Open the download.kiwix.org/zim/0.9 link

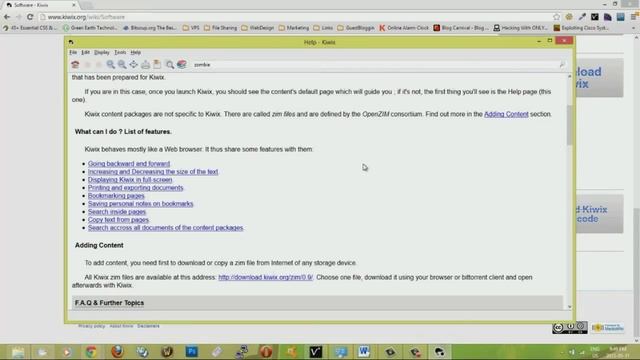click(x=265, y=277)
